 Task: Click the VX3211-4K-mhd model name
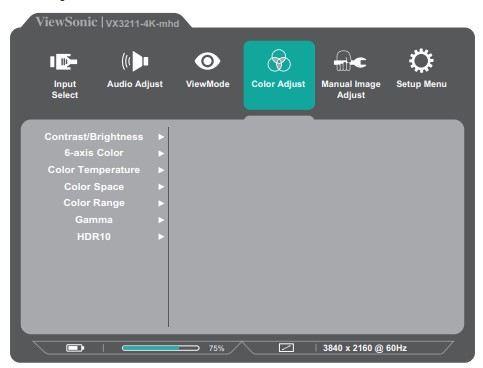point(142,24)
